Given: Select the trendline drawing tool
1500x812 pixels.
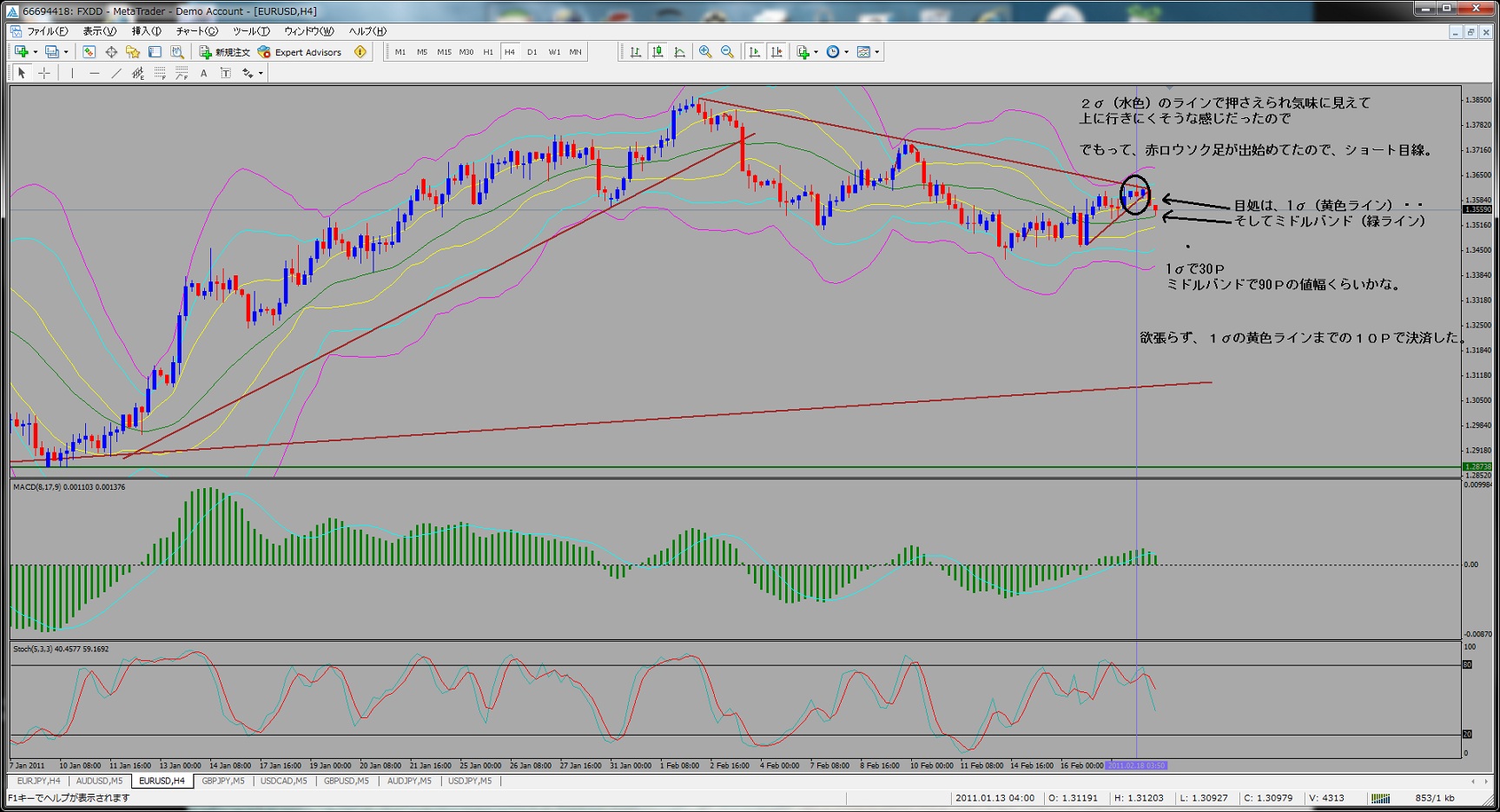Looking at the screenshot, I should pyautogui.click(x=116, y=74).
